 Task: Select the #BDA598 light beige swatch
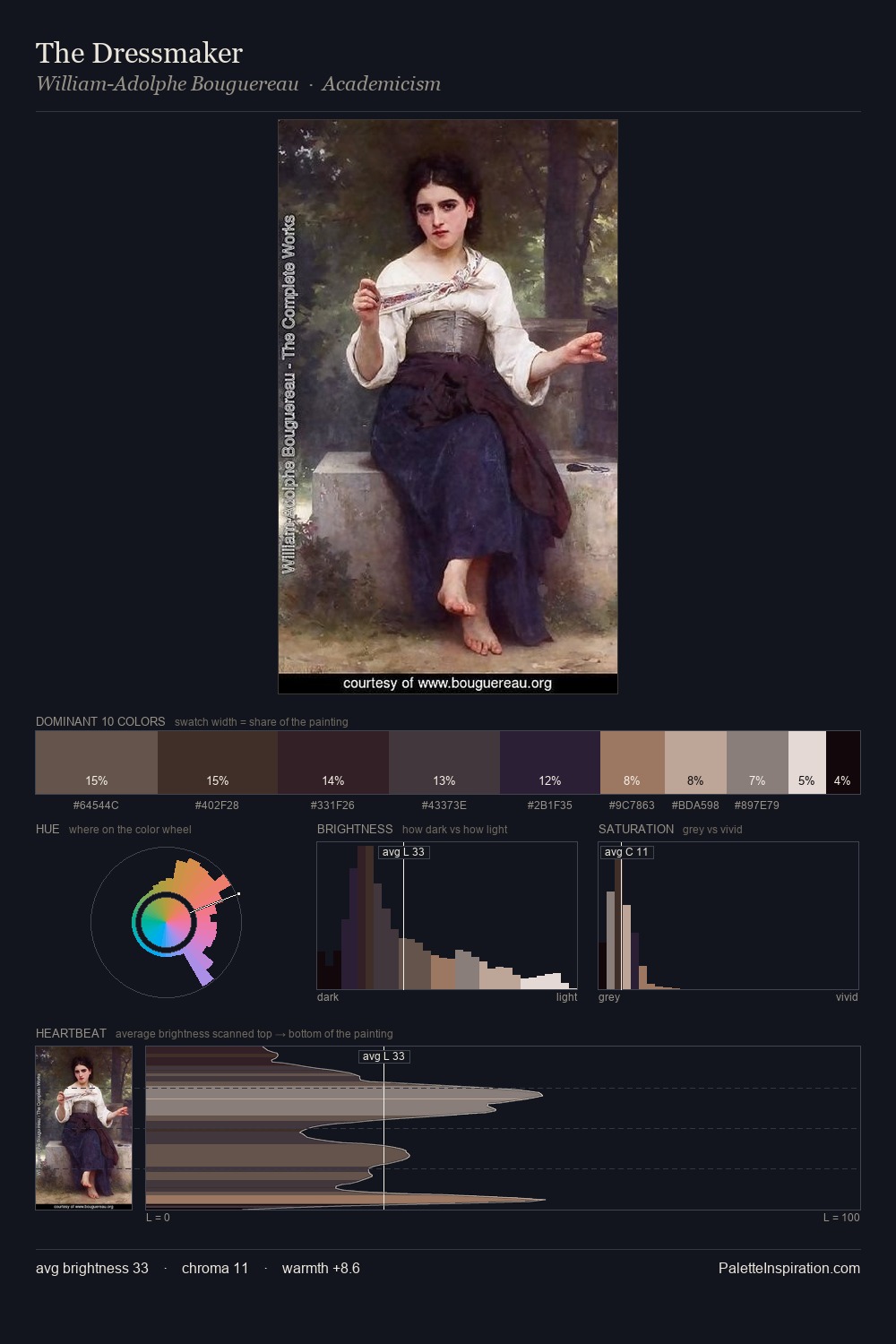(695, 762)
